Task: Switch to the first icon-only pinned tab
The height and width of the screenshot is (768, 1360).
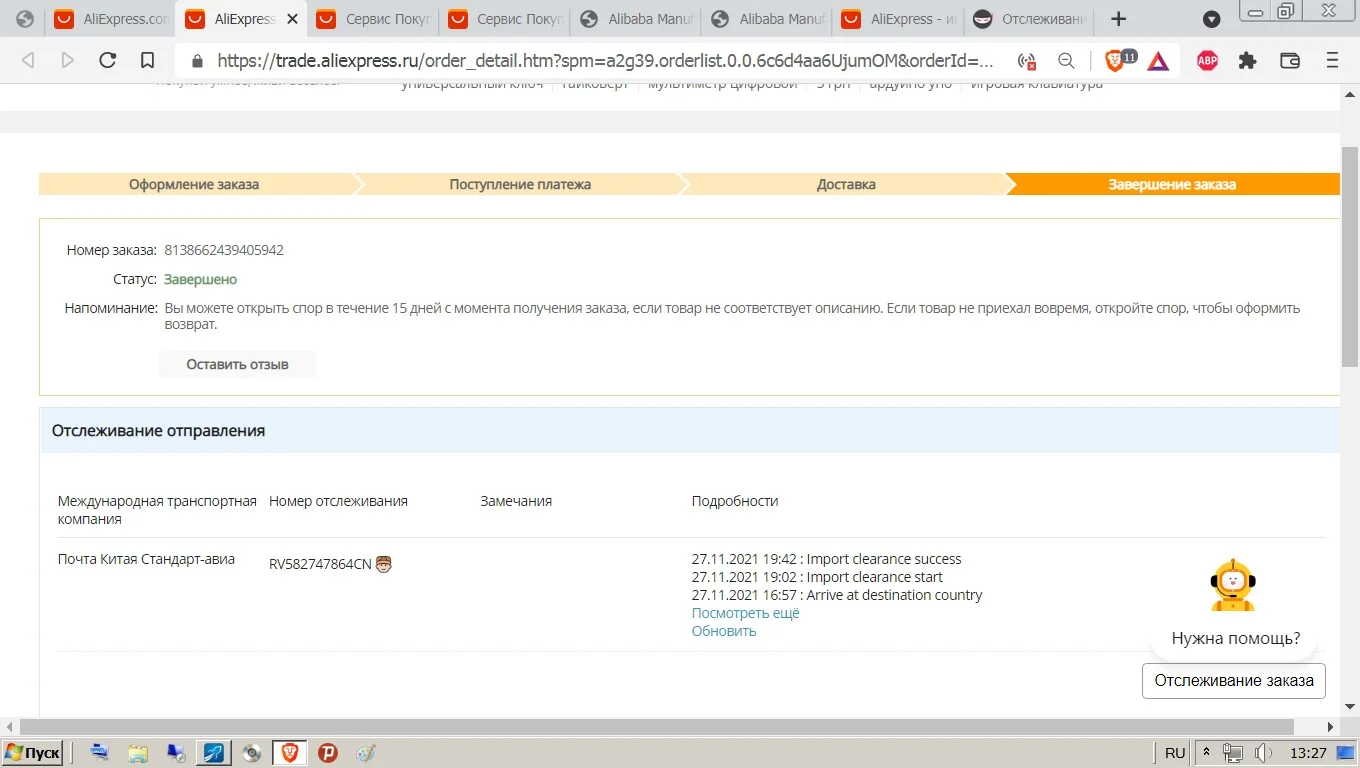Action: [x=25, y=19]
